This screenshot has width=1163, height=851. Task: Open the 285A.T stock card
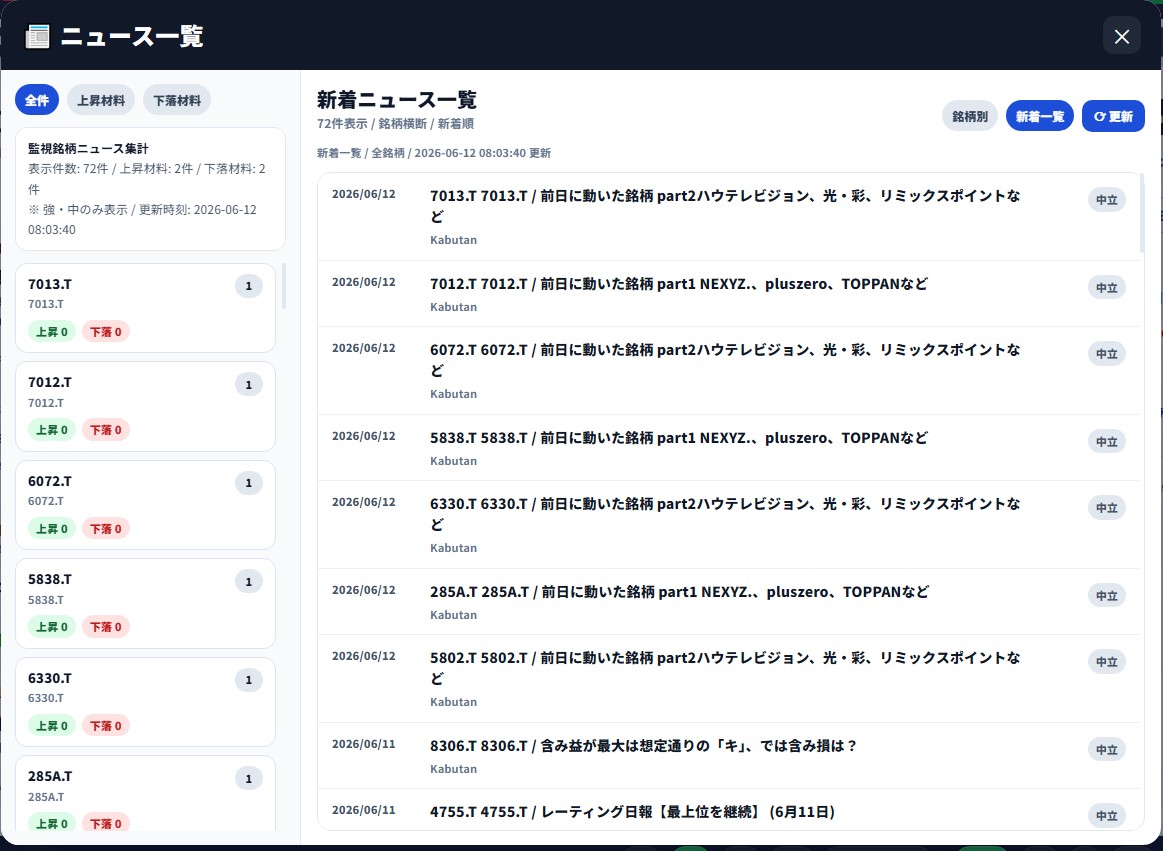(x=145, y=794)
